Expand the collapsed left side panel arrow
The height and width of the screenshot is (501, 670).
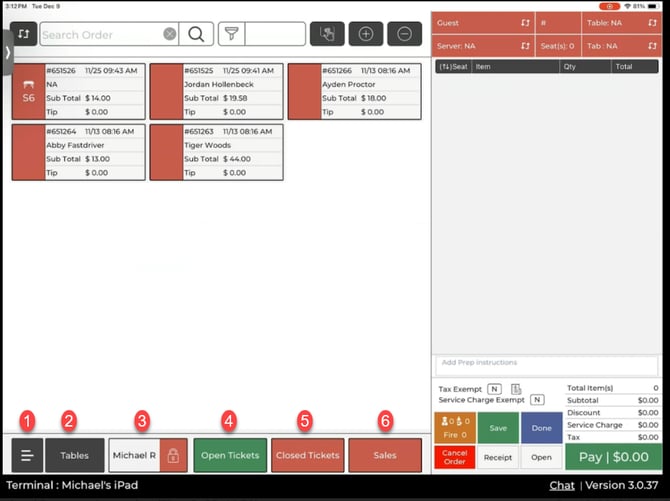(7, 50)
